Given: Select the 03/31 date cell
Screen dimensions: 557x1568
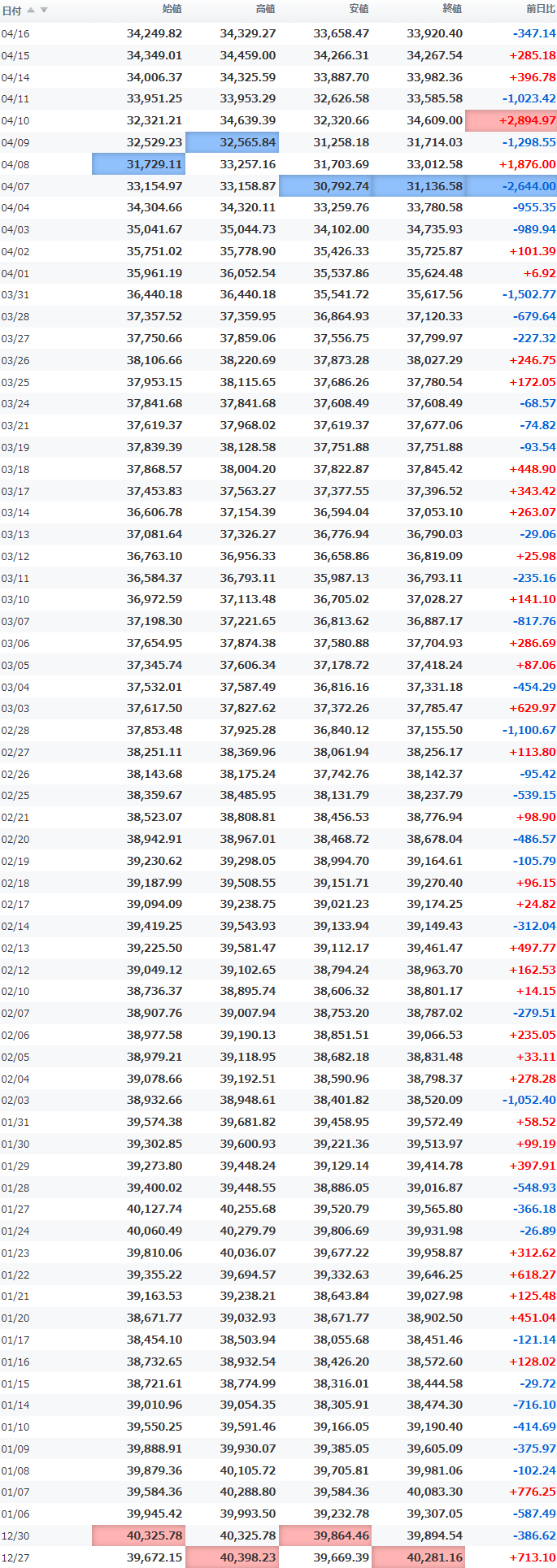Looking at the screenshot, I should click(x=15, y=295).
